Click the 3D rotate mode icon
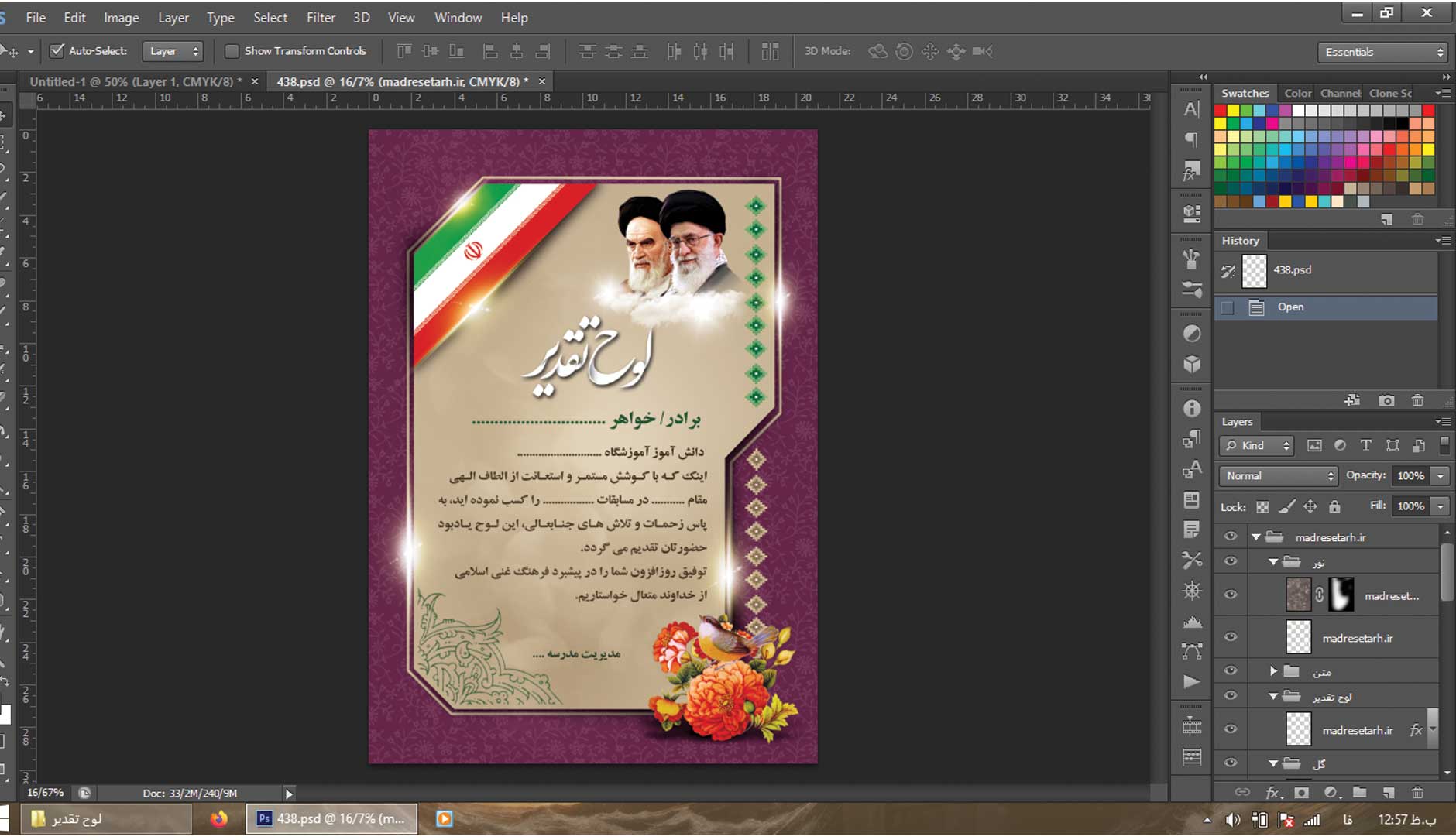Viewport: 1456px width, 840px height. [877, 51]
